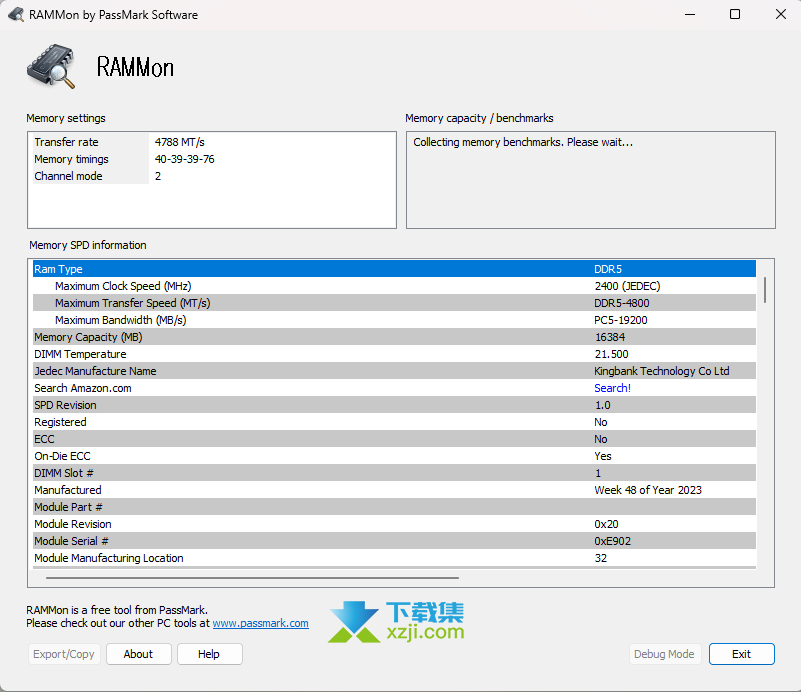Click the Channel mode value 2
The image size is (801, 692).
coord(158,176)
